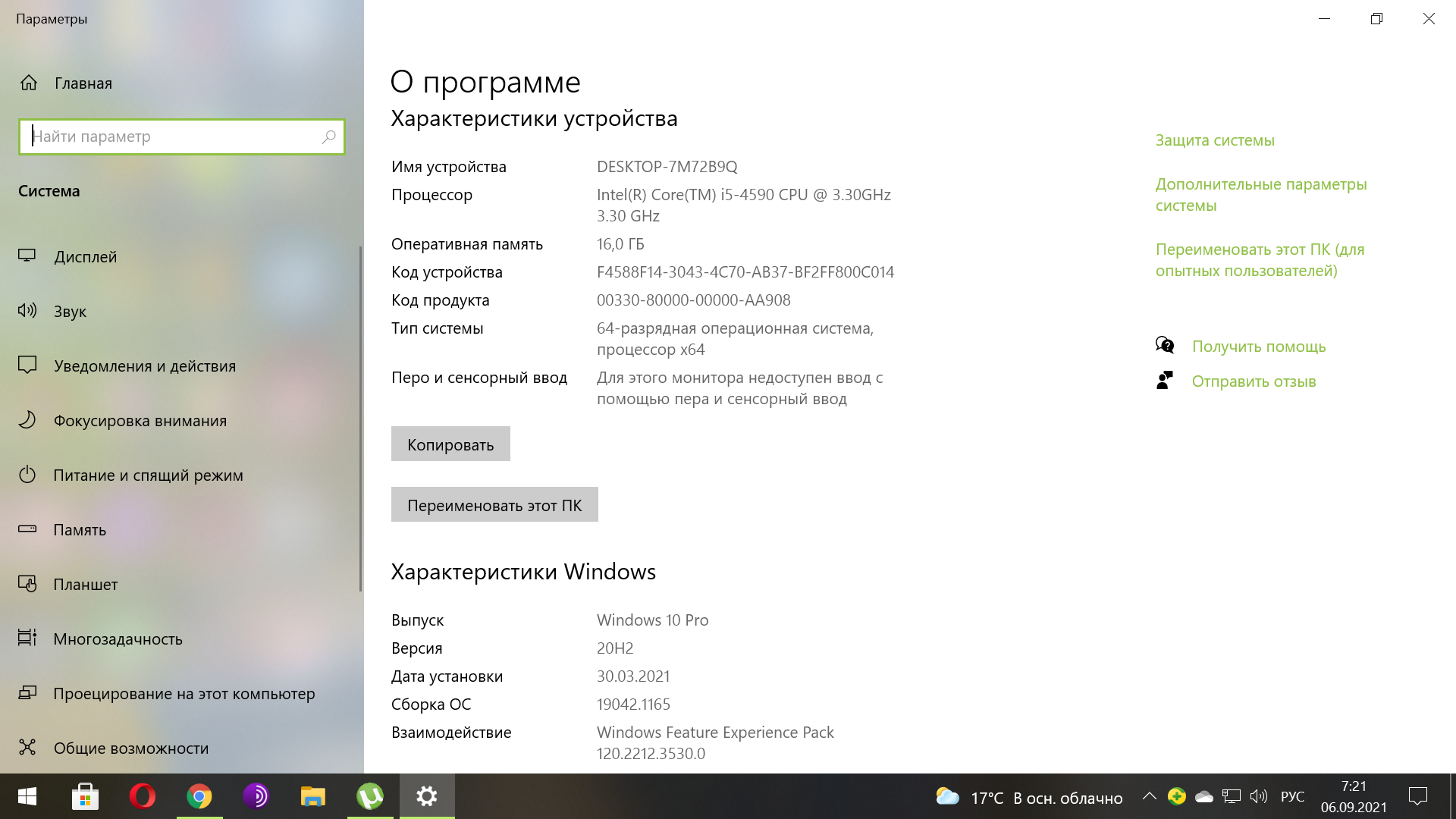Click the Settings gear taskbar icon
This screenshot has height=819, width=1456.
[427, 796]
